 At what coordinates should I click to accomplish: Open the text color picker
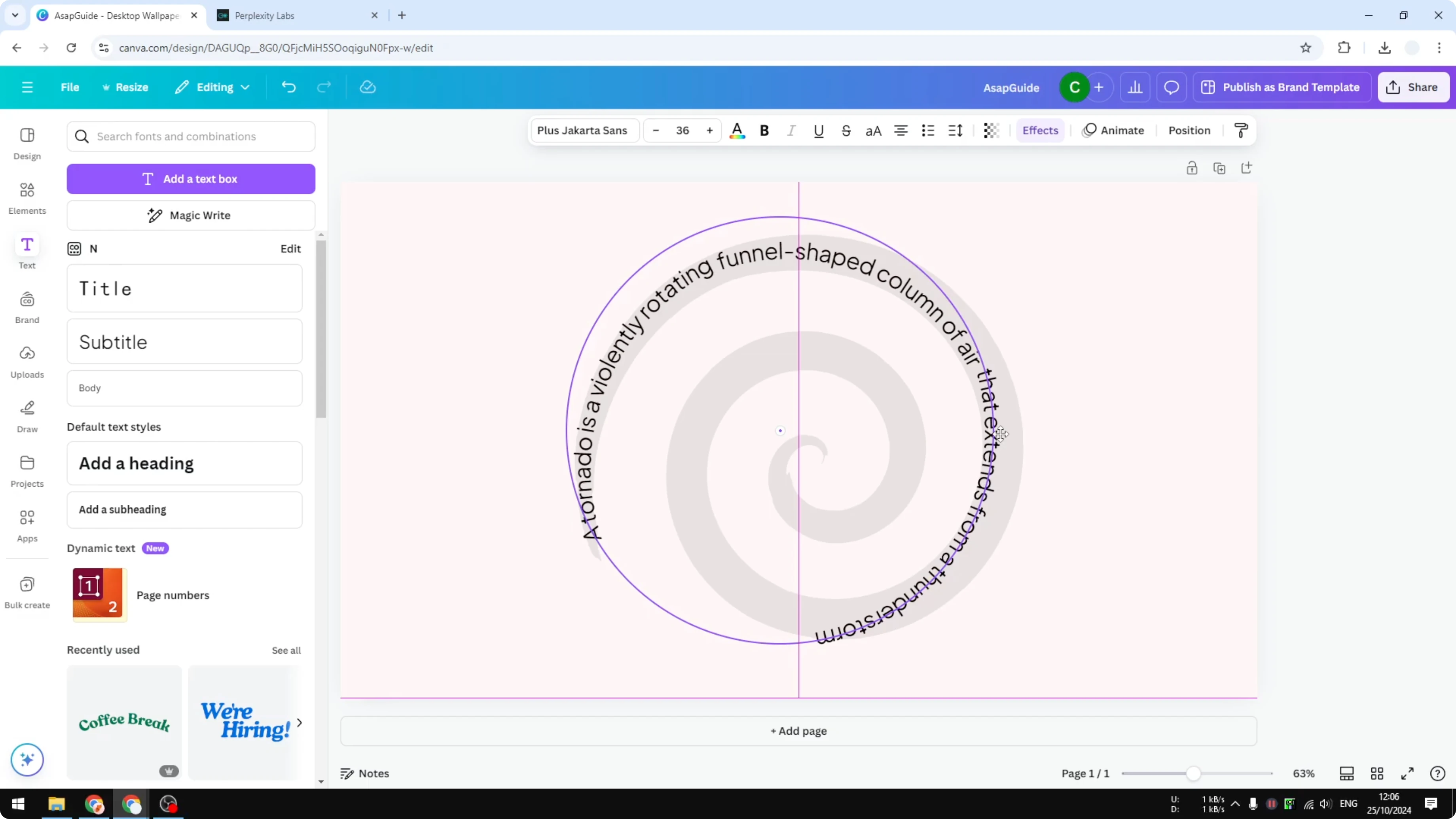(x=737, y=130)
